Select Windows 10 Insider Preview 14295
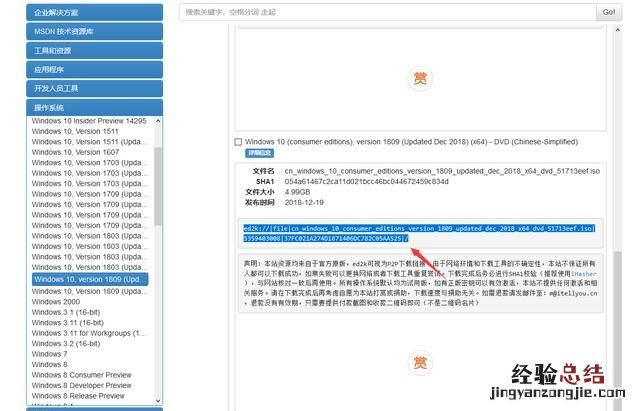This screenshot has height=411, width=640. (89, 121)
